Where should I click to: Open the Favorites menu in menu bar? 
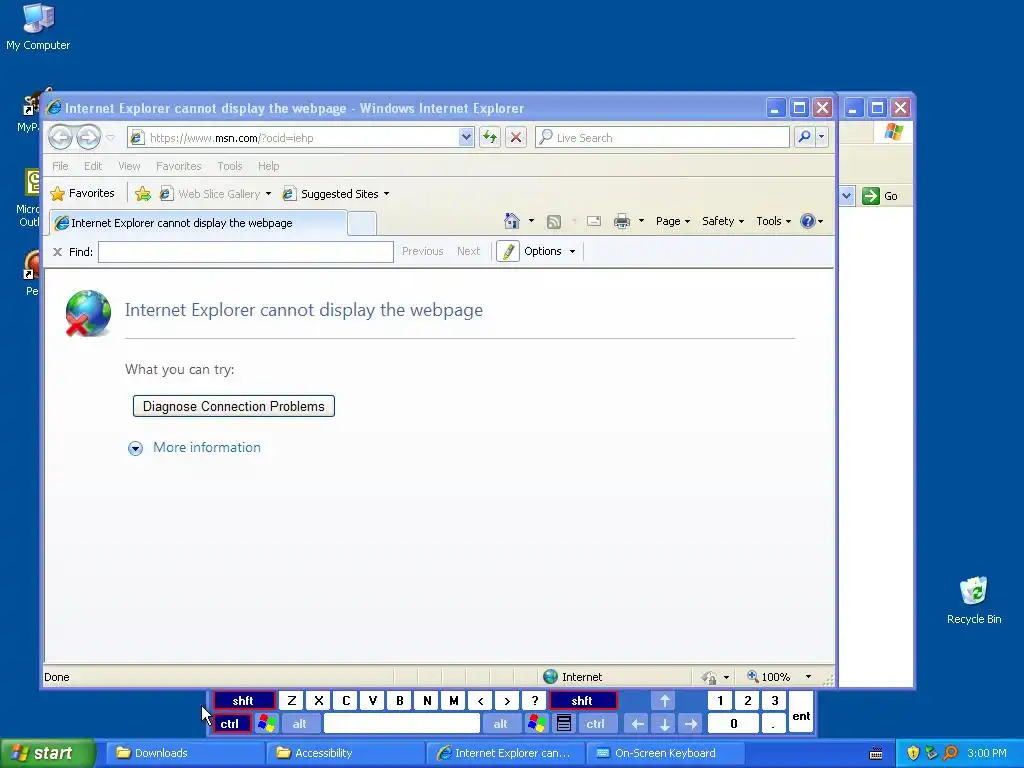coord(178,166)
